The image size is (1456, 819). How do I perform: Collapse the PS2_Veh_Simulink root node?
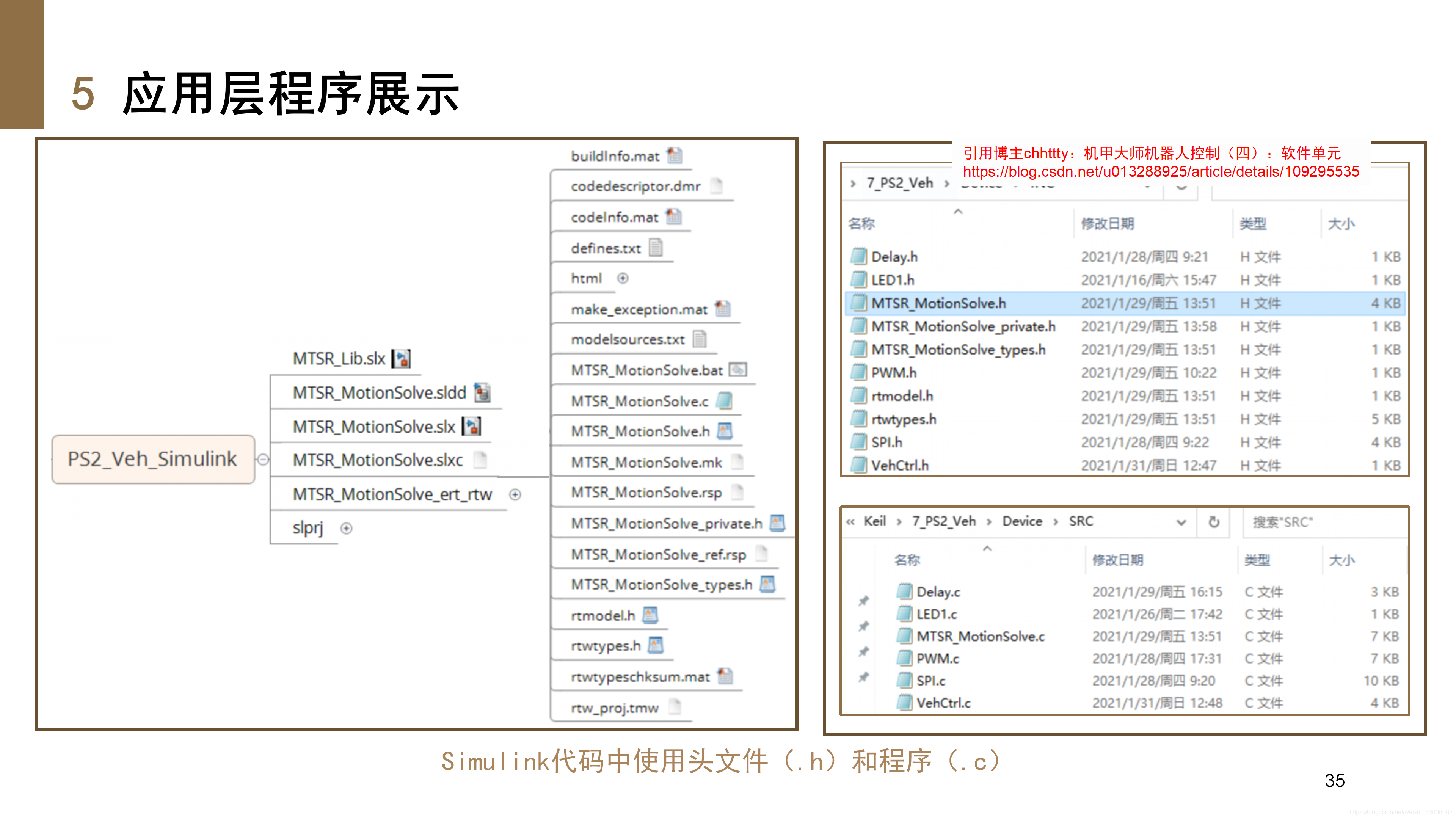(x=263, y=459)
